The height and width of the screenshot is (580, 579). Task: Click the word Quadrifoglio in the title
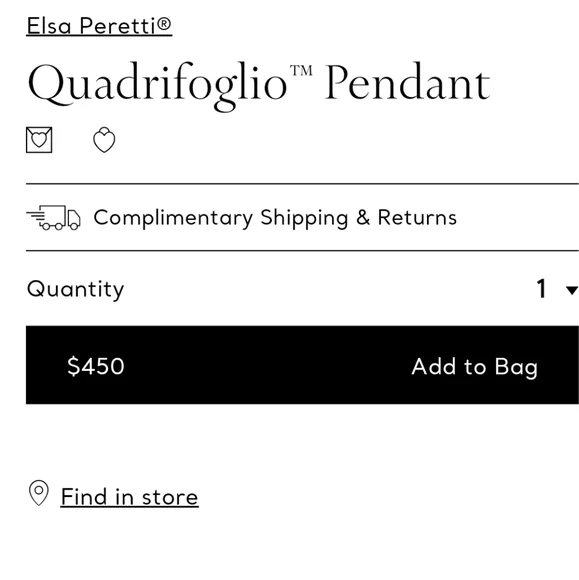tap(158, 86)
